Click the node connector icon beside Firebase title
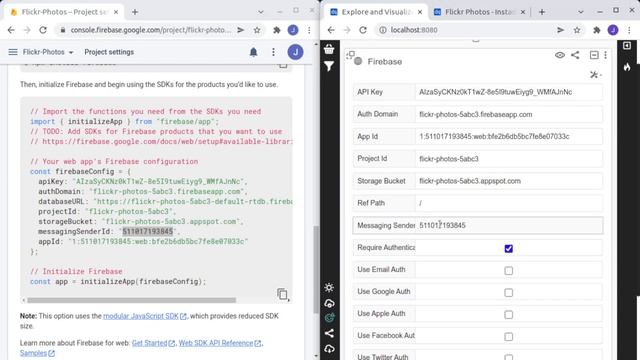640x360 pixels. pos(350,55)
